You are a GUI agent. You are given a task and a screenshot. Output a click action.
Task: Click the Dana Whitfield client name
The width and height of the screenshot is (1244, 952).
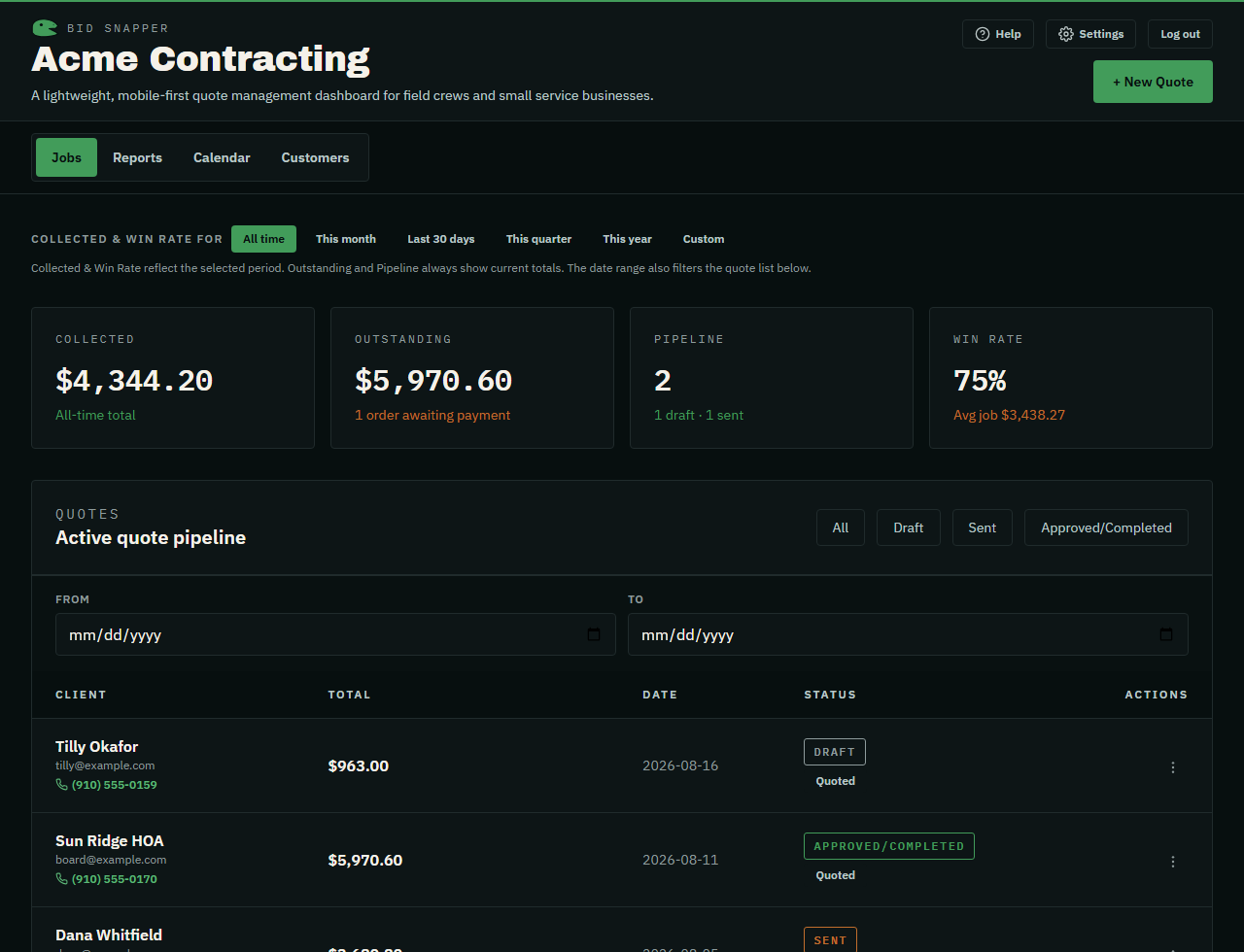tap(109, 935)
